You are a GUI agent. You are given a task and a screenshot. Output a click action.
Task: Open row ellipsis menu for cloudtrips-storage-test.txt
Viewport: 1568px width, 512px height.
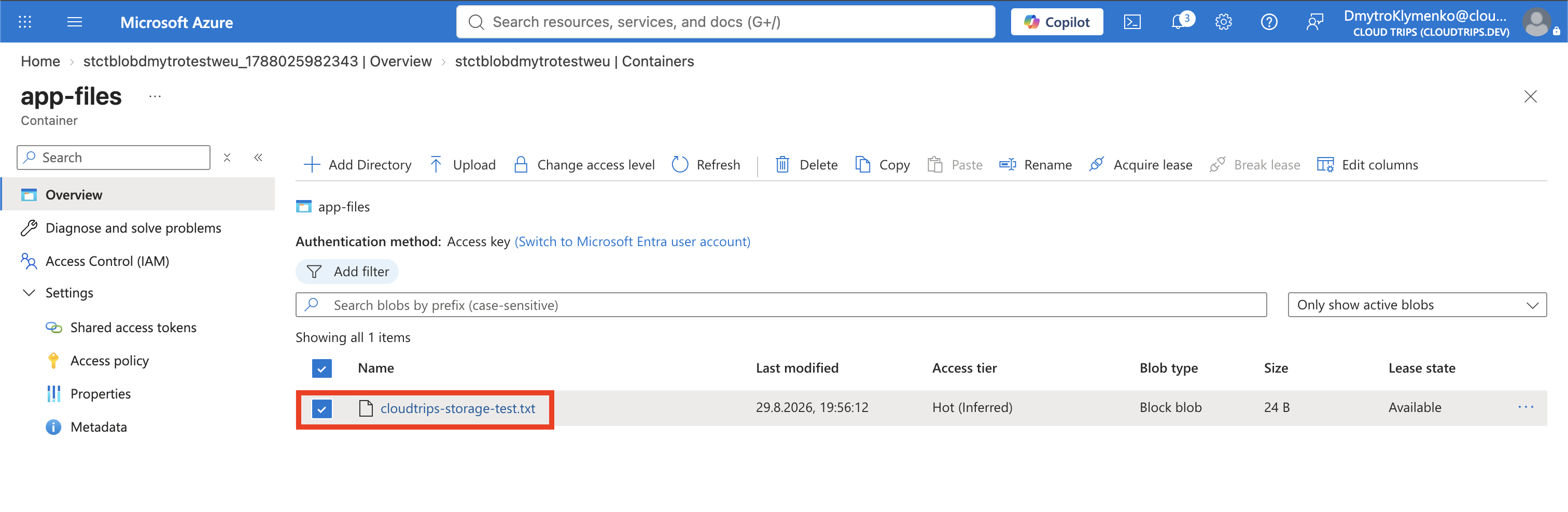click(1525, 407)
